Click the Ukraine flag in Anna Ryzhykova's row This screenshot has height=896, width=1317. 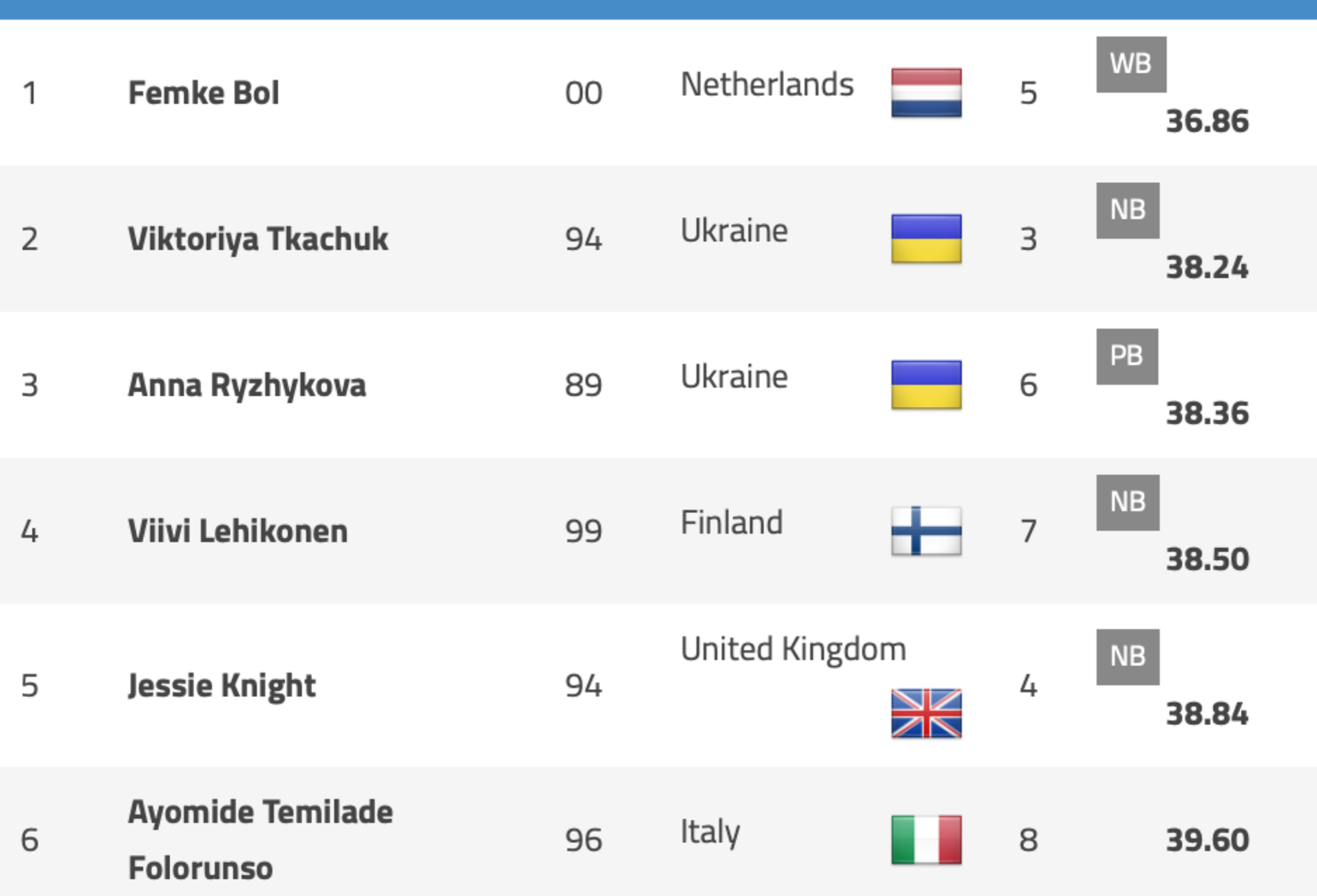[x=926, y=385]
